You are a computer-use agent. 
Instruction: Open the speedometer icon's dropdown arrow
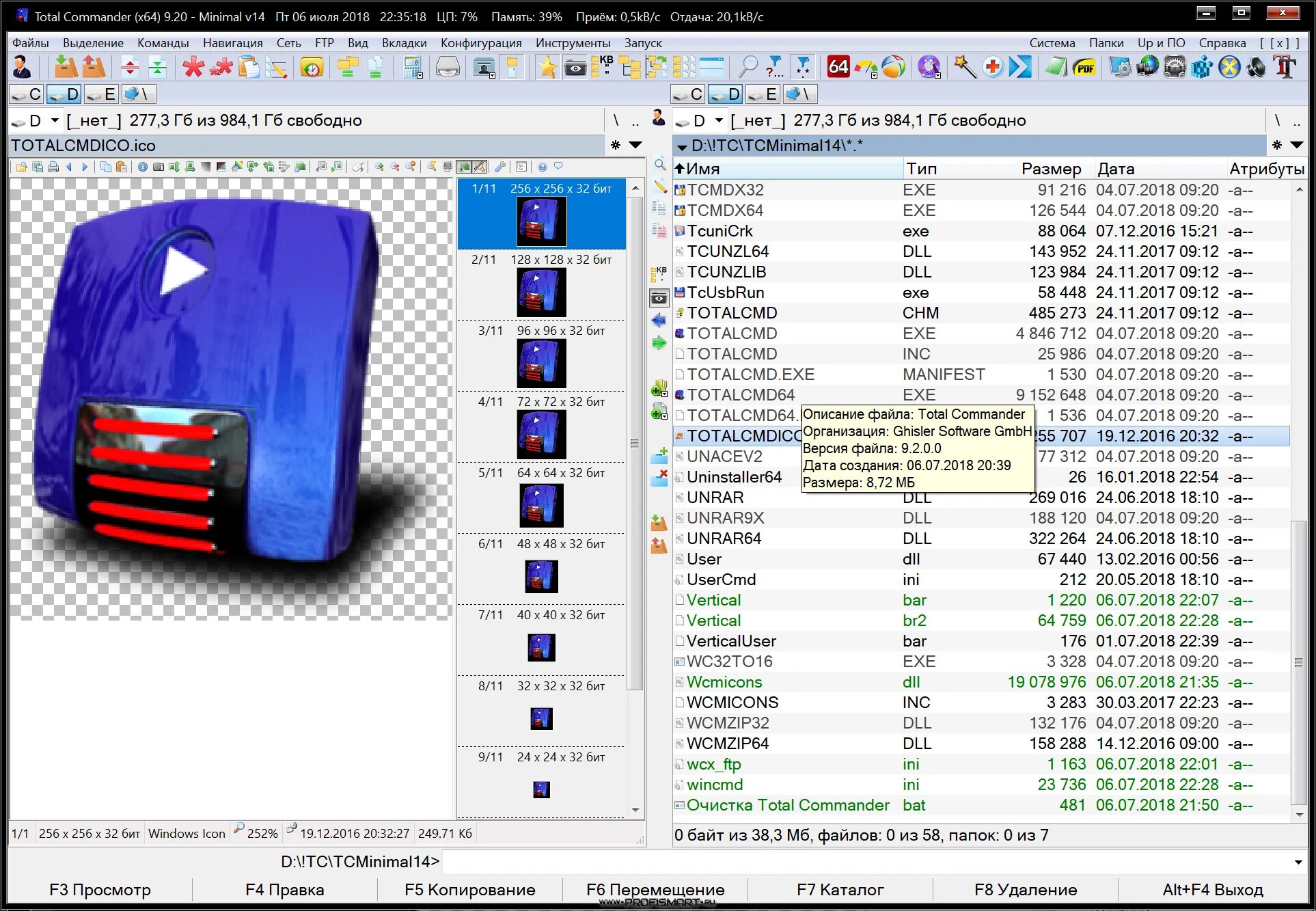(x=874, y=75)
